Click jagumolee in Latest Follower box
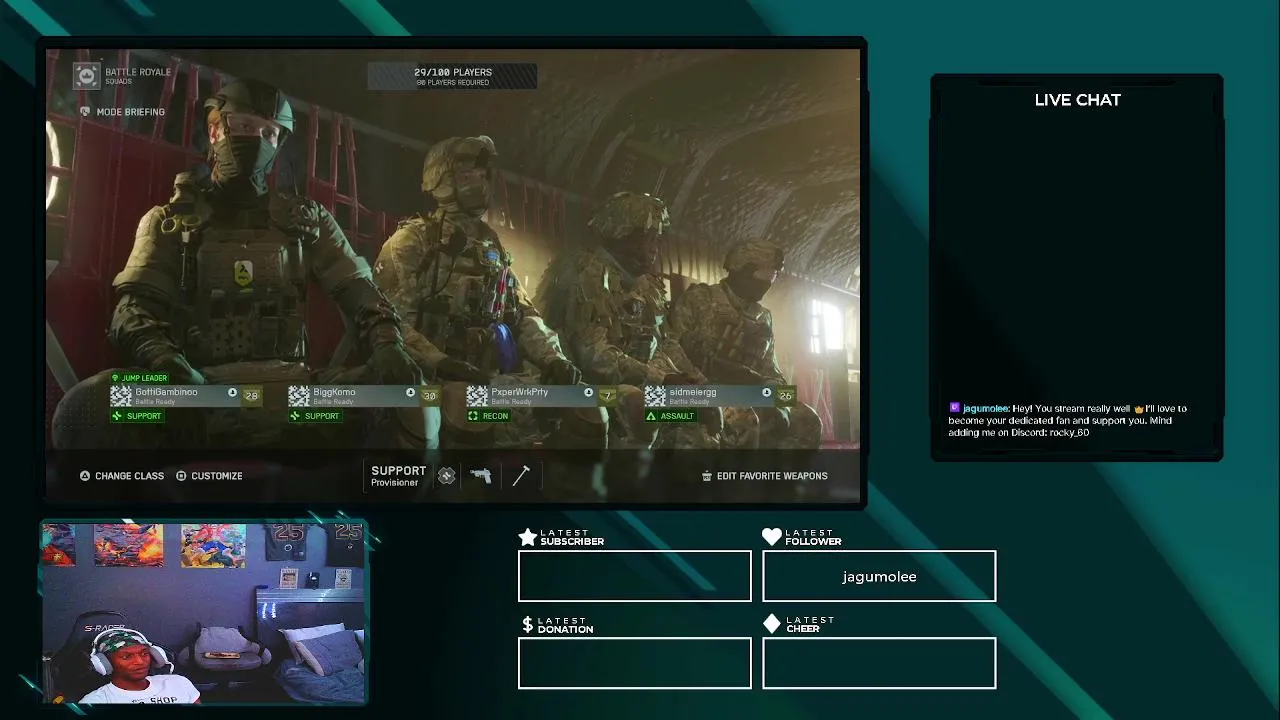Viewport: 1280px width, 720px height. click(x=879, y=577)
